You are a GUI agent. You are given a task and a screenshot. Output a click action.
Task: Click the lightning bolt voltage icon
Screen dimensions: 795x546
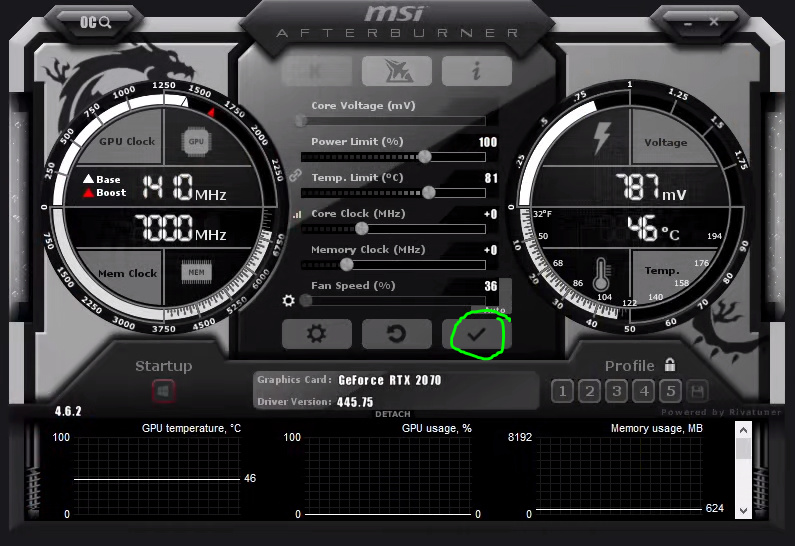click(x=602, y=138)
